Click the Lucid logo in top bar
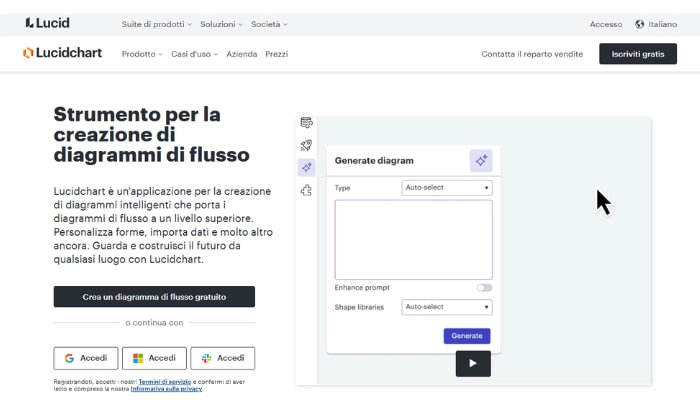 tap(47, 23)
